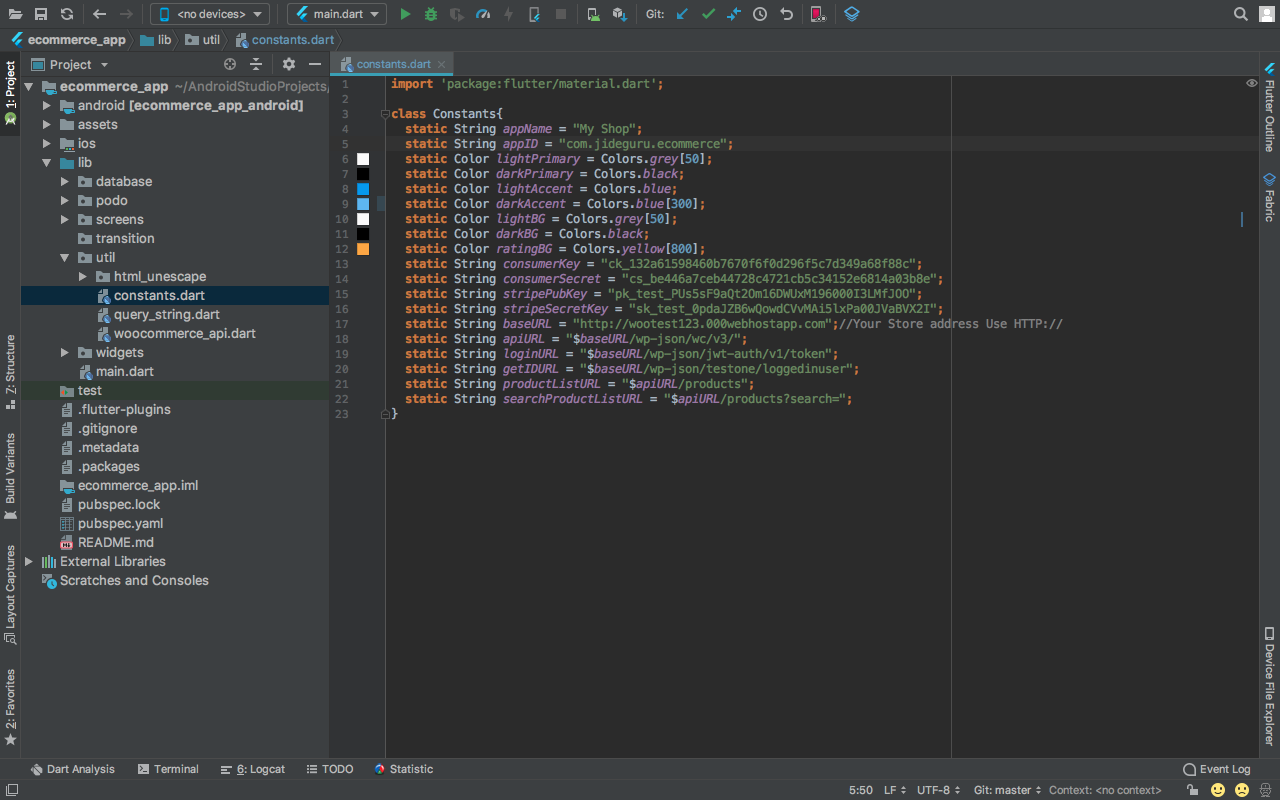Open the Dart Analysis tab
This screenshot has height=800, width=1280.
click(x=73, y=769)
